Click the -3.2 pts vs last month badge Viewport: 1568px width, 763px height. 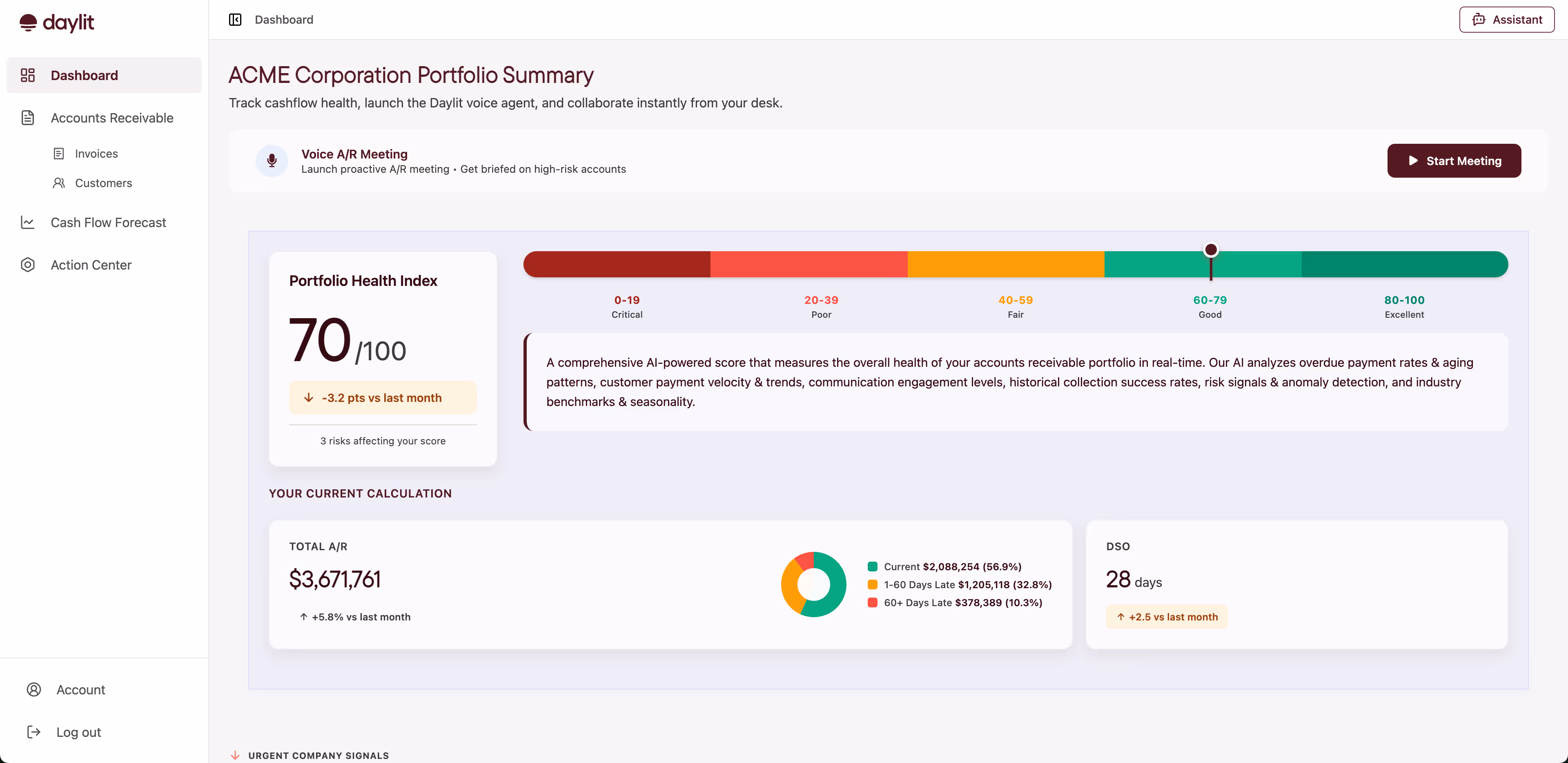point(382,398)
